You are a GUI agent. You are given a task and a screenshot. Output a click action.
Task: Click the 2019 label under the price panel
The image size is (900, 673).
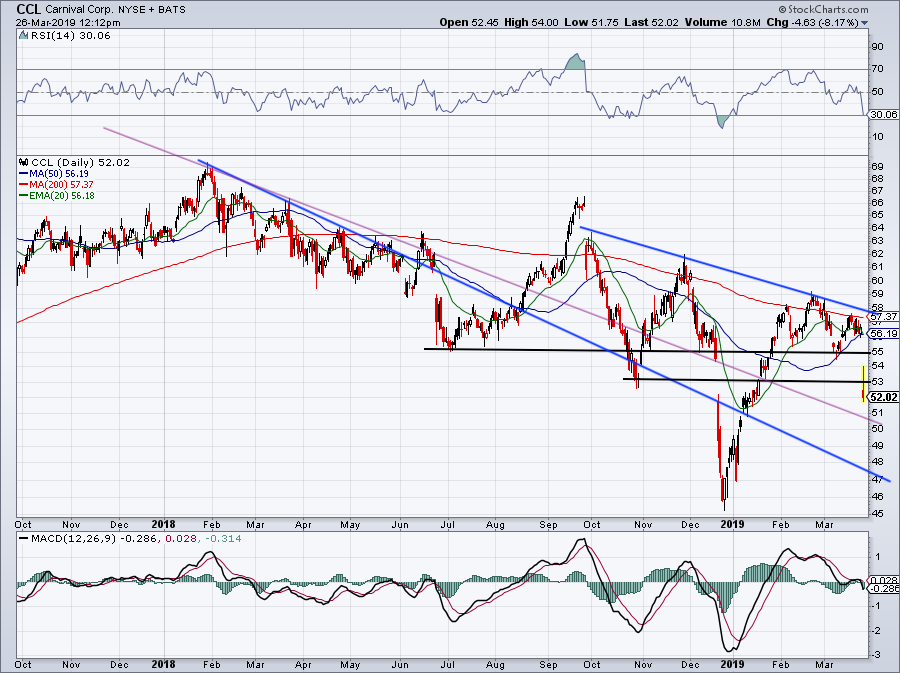[732, 524]
